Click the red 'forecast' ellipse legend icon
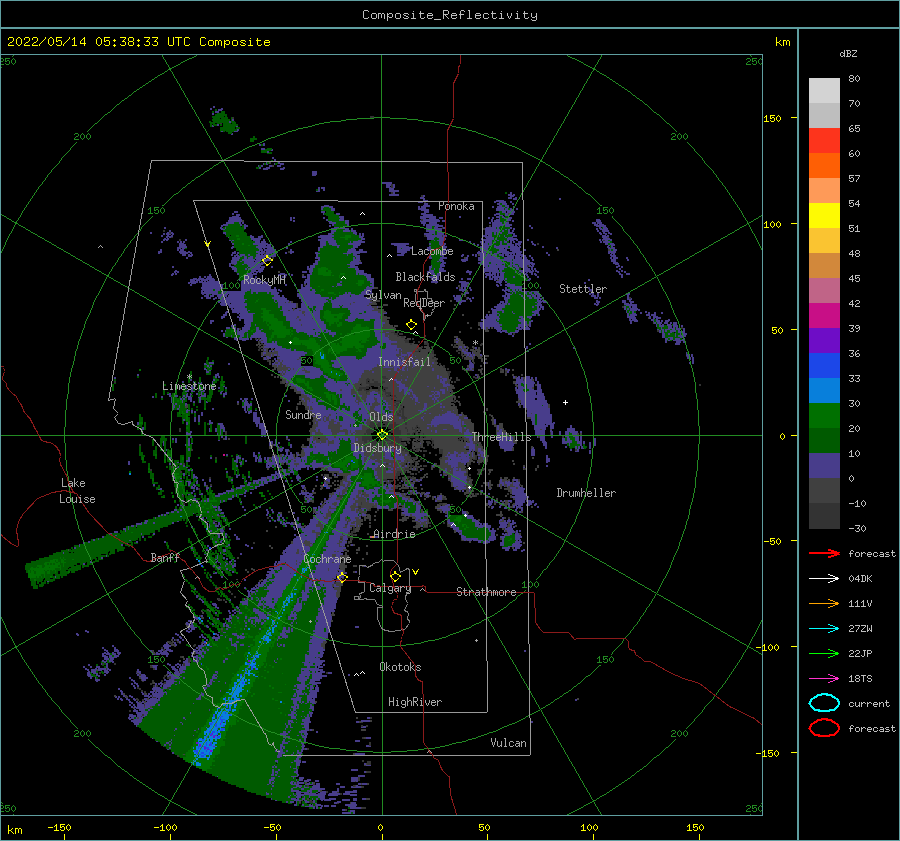Viewport: 900px width, 841px height. click(824, 728)
